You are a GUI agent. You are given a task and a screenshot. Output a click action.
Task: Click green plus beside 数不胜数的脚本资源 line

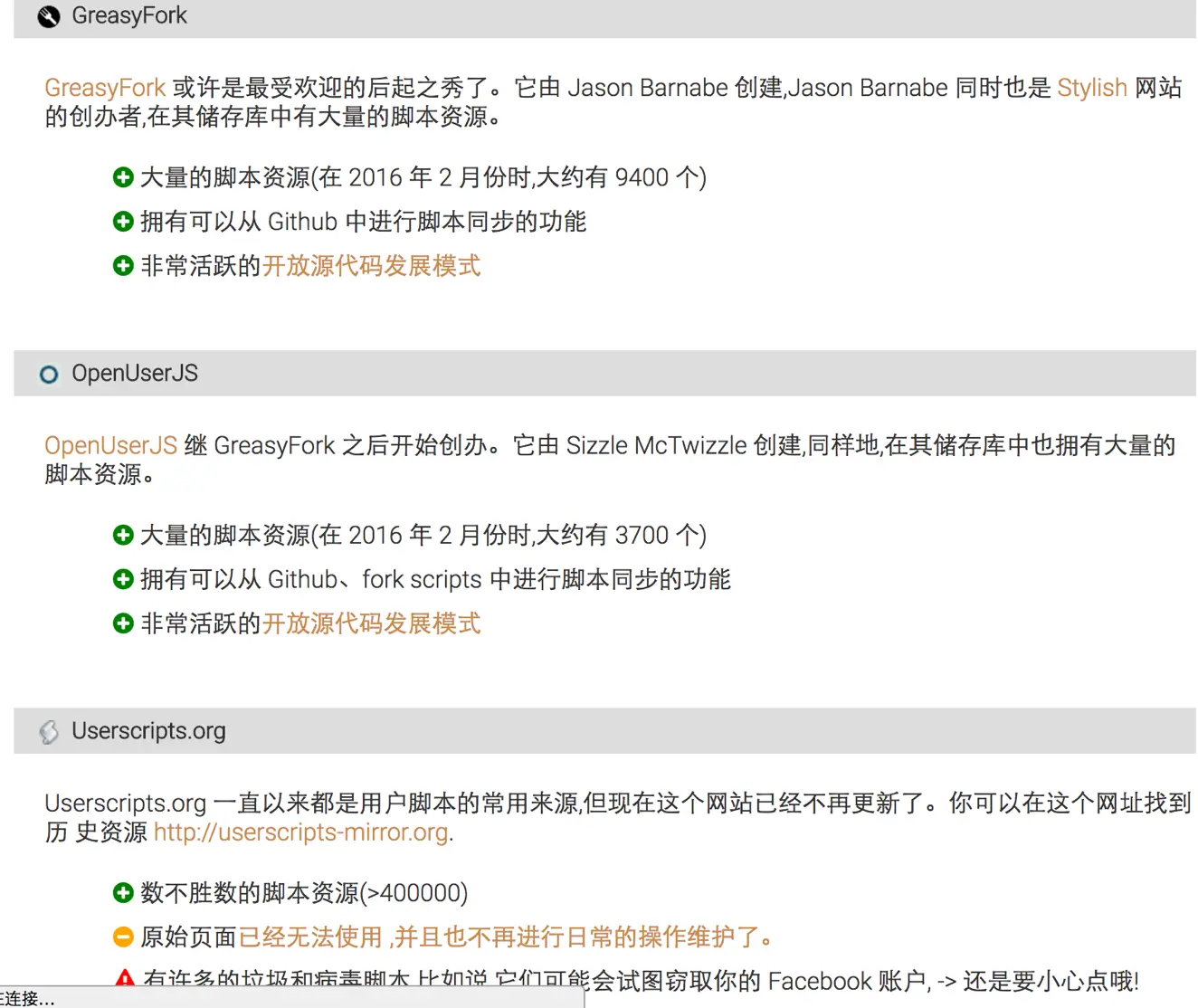point(123,893)
